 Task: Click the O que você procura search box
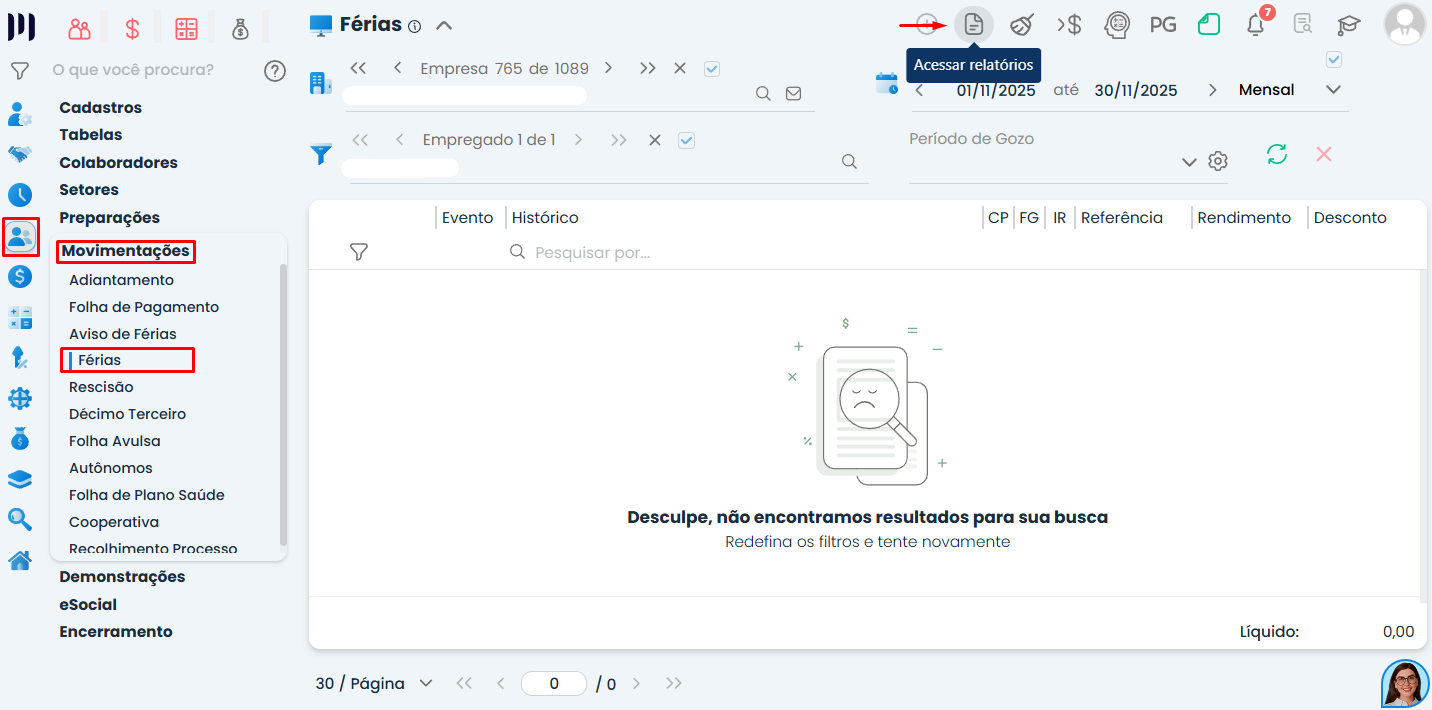click(133, 70)
